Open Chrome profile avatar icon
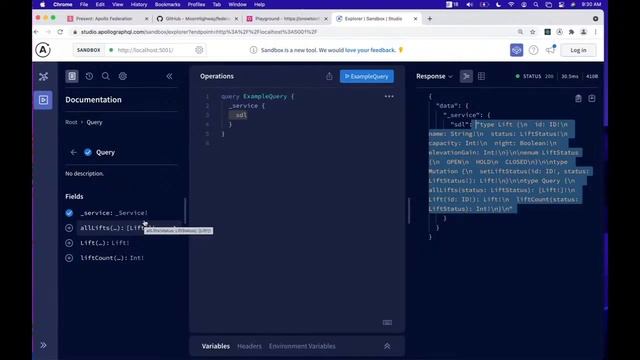The width and height of the screenshot is (640, 360). pyautogui.click(x=584, y=32)
